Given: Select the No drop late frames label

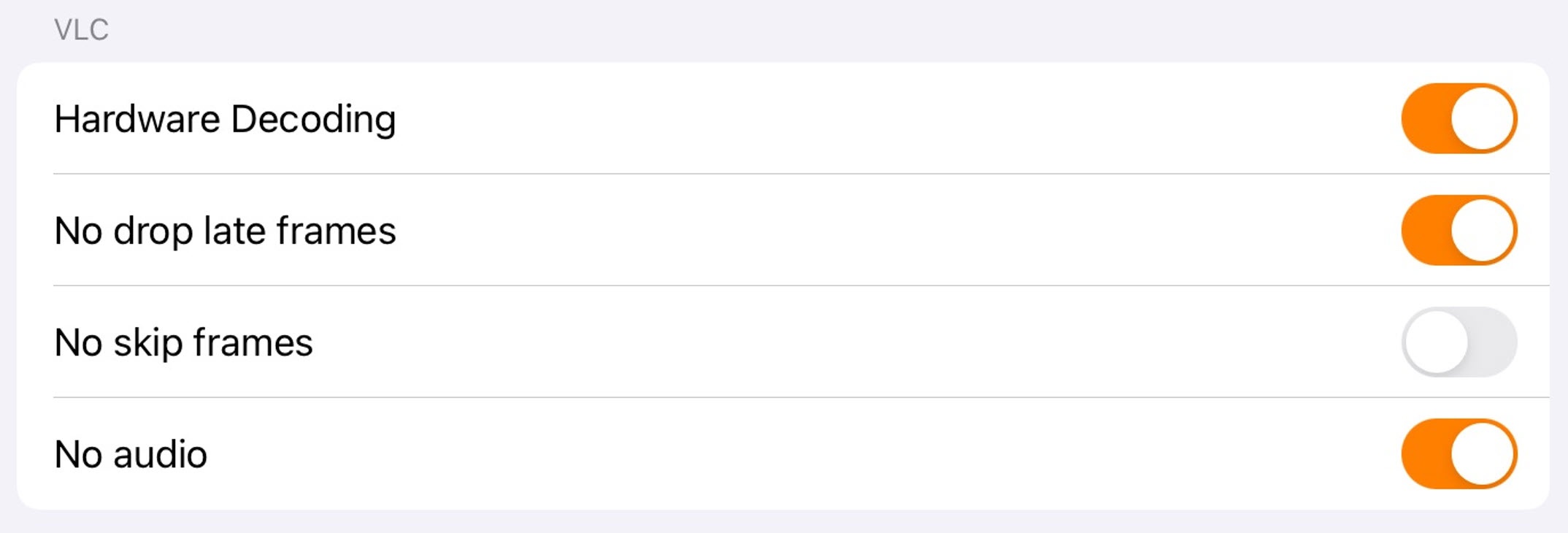Looking at the screenshot, I should (225, 231).
